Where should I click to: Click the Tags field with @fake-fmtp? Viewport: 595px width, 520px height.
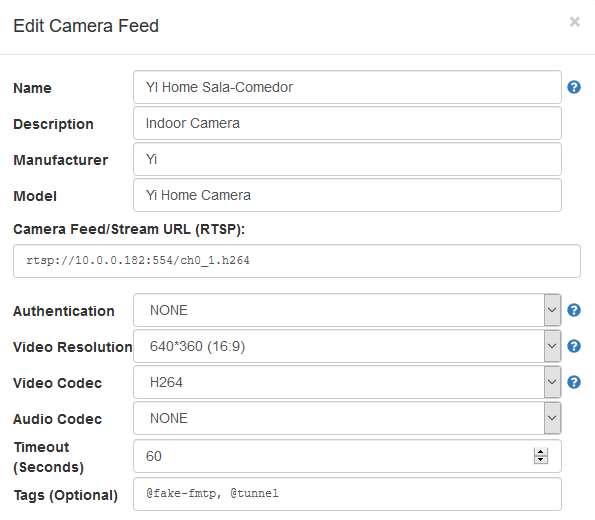(347, 494)
